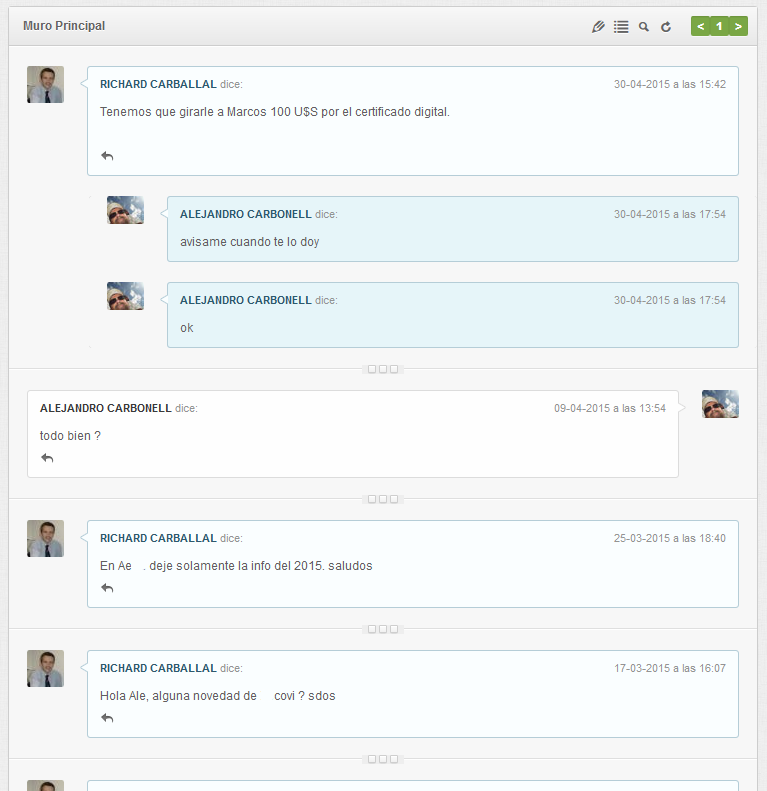
Task: Click the separator dots below 'todo bien ?' post
Action: [383, 499]
